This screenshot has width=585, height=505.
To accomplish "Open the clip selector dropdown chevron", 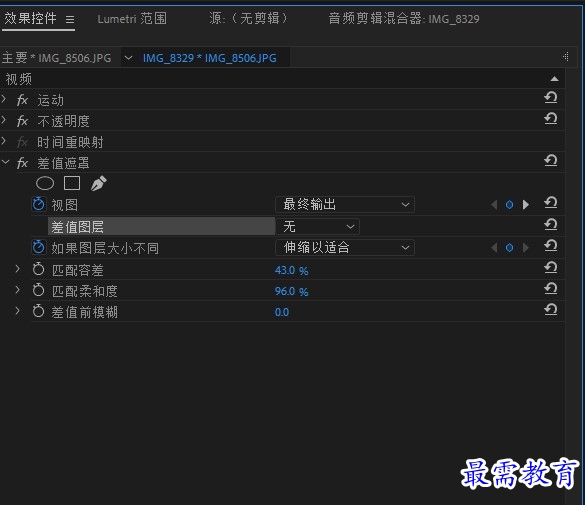I will (x=128, y=58).
